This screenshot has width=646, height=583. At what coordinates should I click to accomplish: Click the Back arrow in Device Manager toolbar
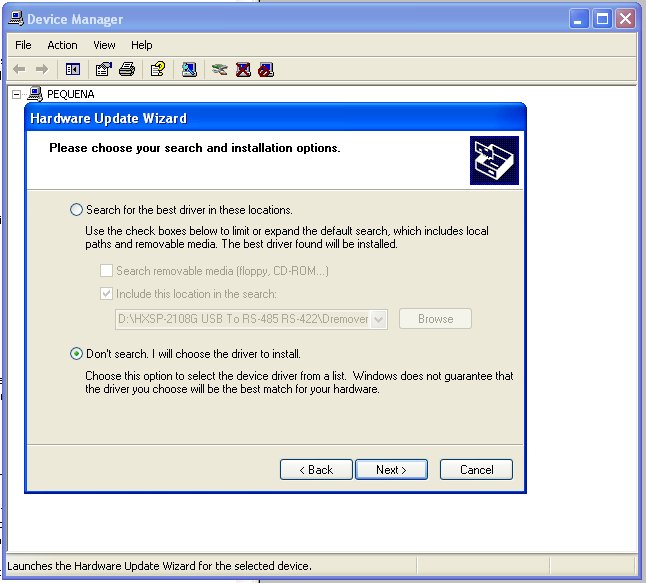click(19, 69)
